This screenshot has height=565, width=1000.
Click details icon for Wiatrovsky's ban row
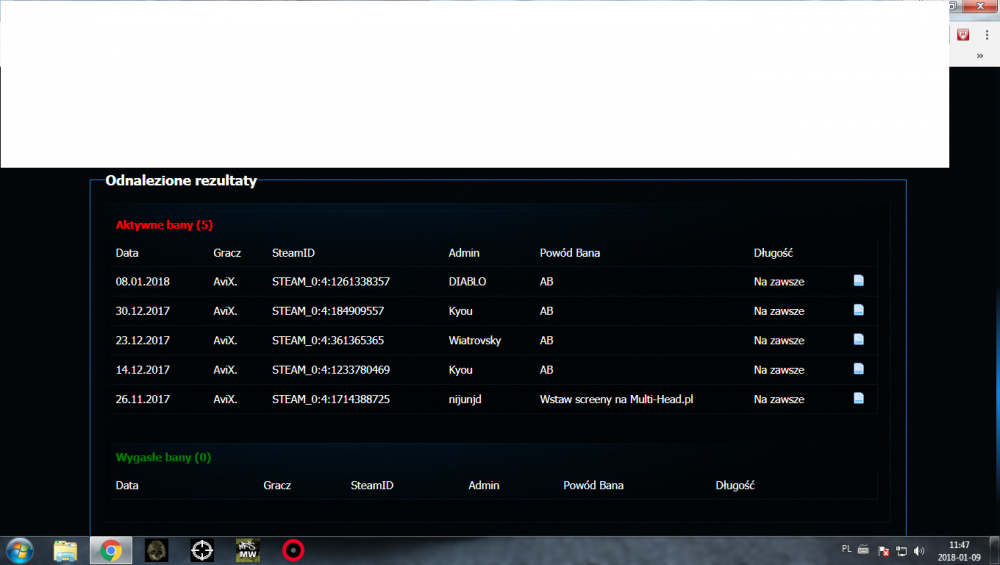[x=858, y=340]
